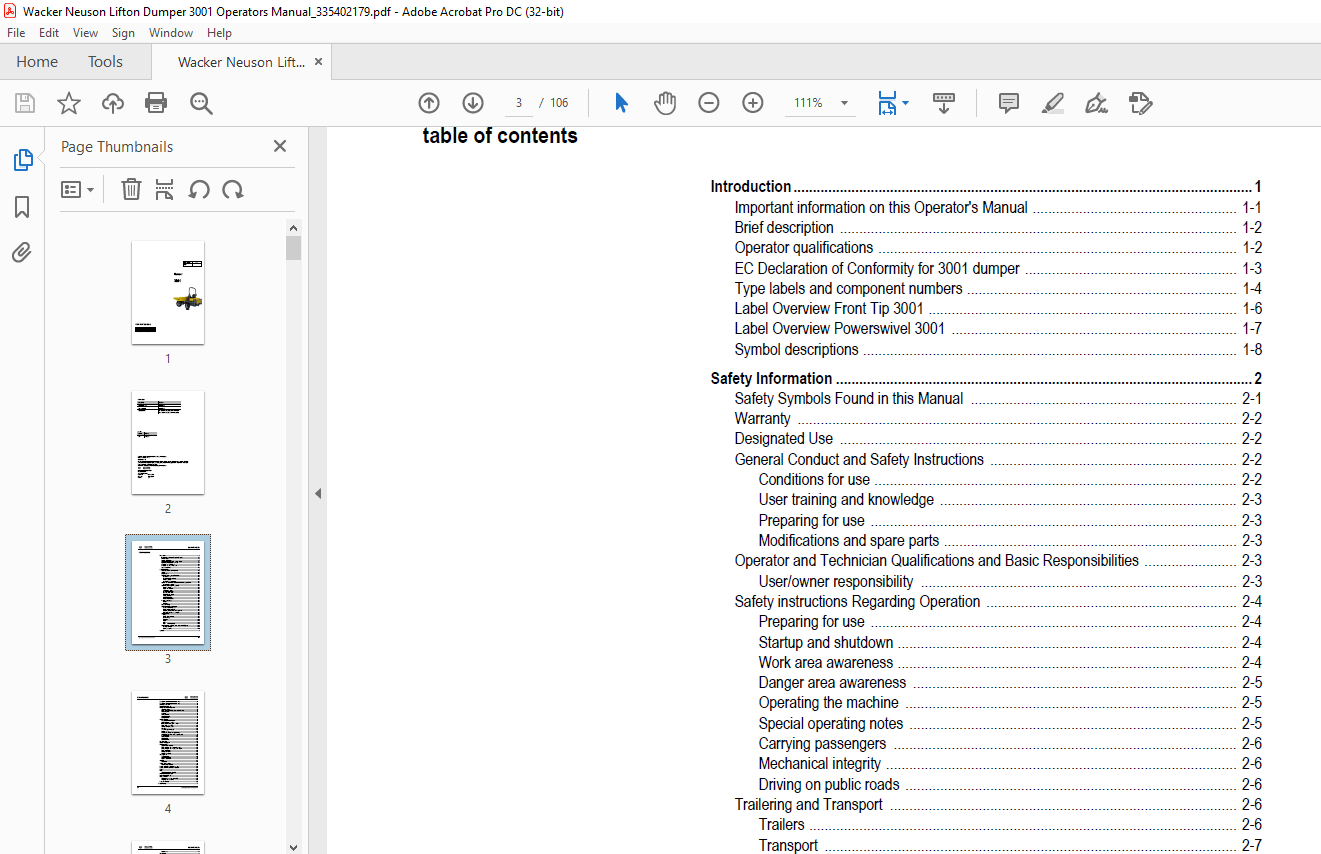Select page 4 thumbnail
Image resolution: width=1321 pixels, height=854 pixels.
(168, 743)
